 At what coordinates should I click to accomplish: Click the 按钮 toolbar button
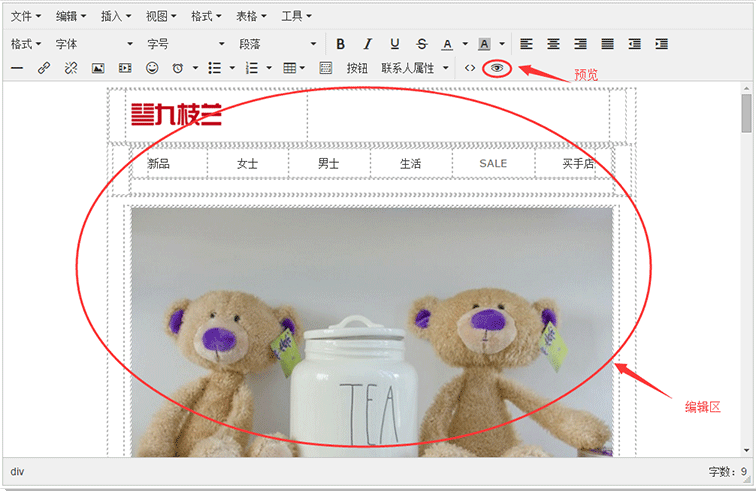(x=357, y=68)
